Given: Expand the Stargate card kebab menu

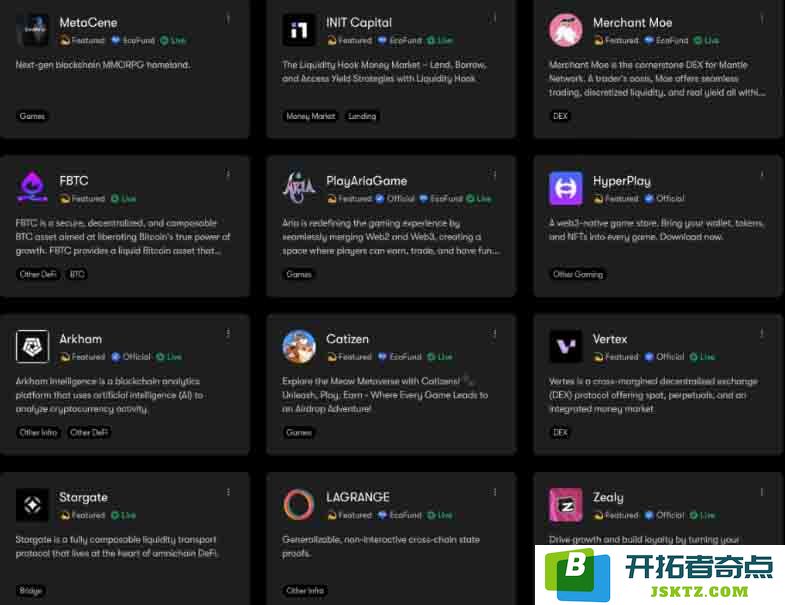Looking at the screenshot, I should click(228, 492).
